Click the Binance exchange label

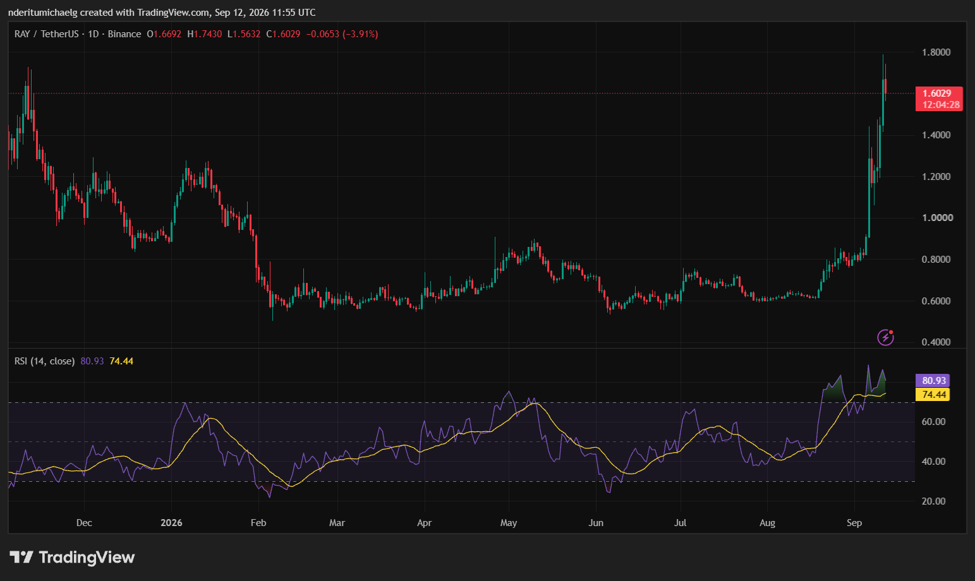(x=124, y=34)
